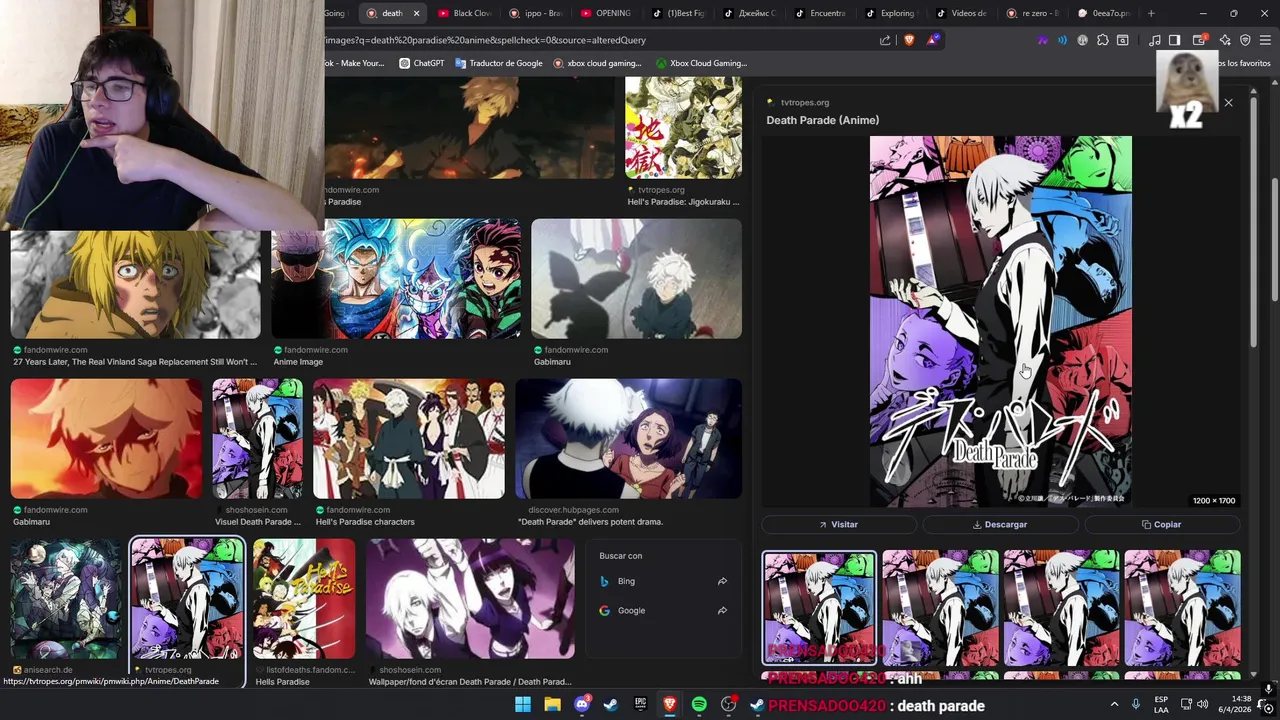Screen dimensions: 1280x720
Task: Open Hells Paradise listofdeaths fandom thumbnail
Action: (304, 599)
